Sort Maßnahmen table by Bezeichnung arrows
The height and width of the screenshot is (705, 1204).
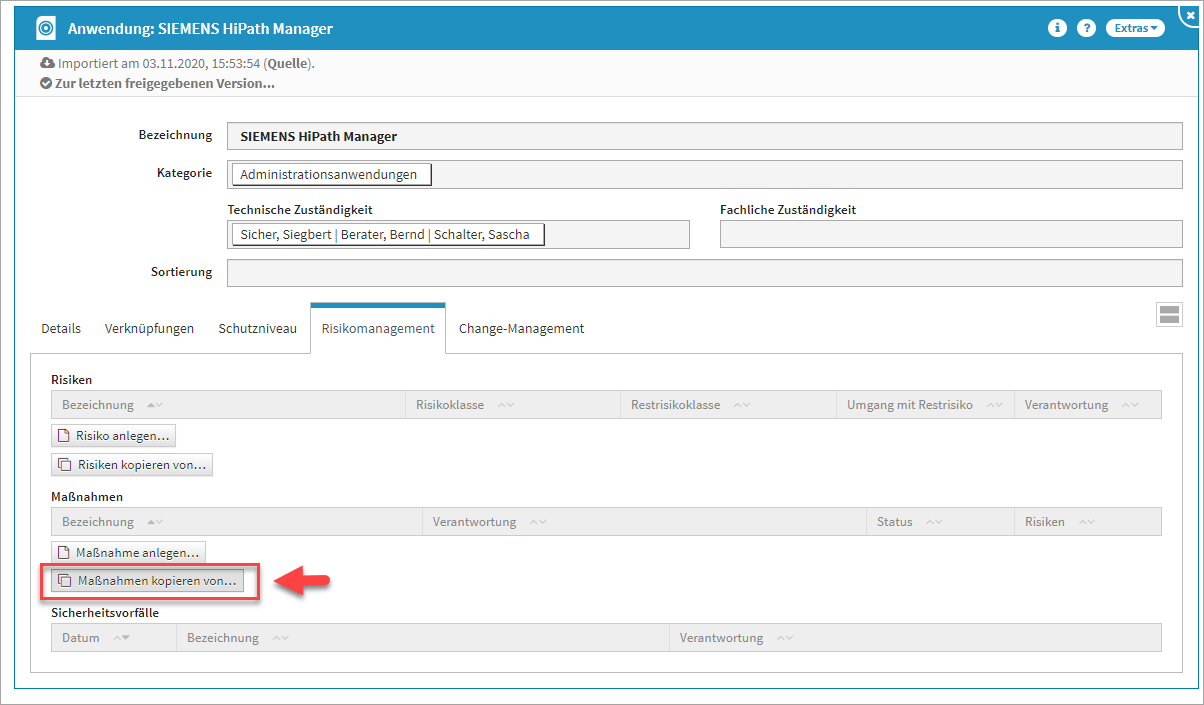(x=155, y=522)
